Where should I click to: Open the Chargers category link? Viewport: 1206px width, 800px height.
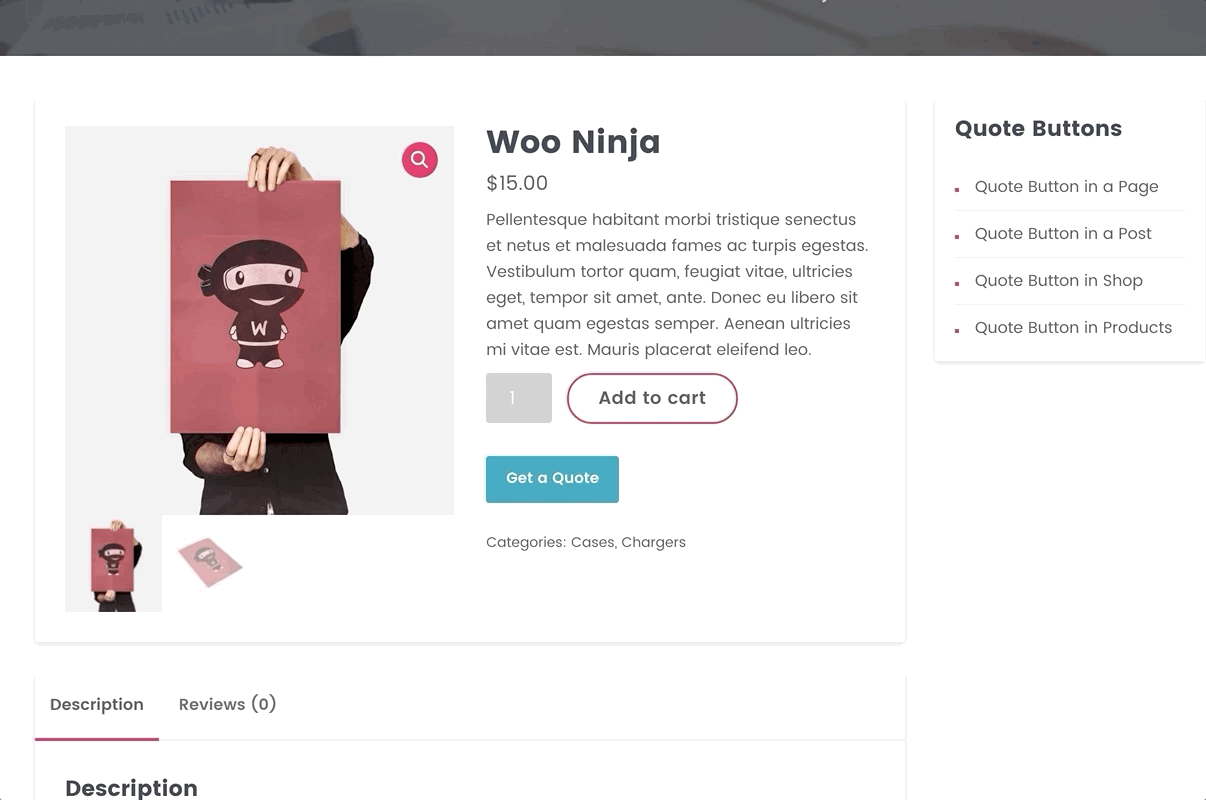pyautogui.click(x=653, y=542)
